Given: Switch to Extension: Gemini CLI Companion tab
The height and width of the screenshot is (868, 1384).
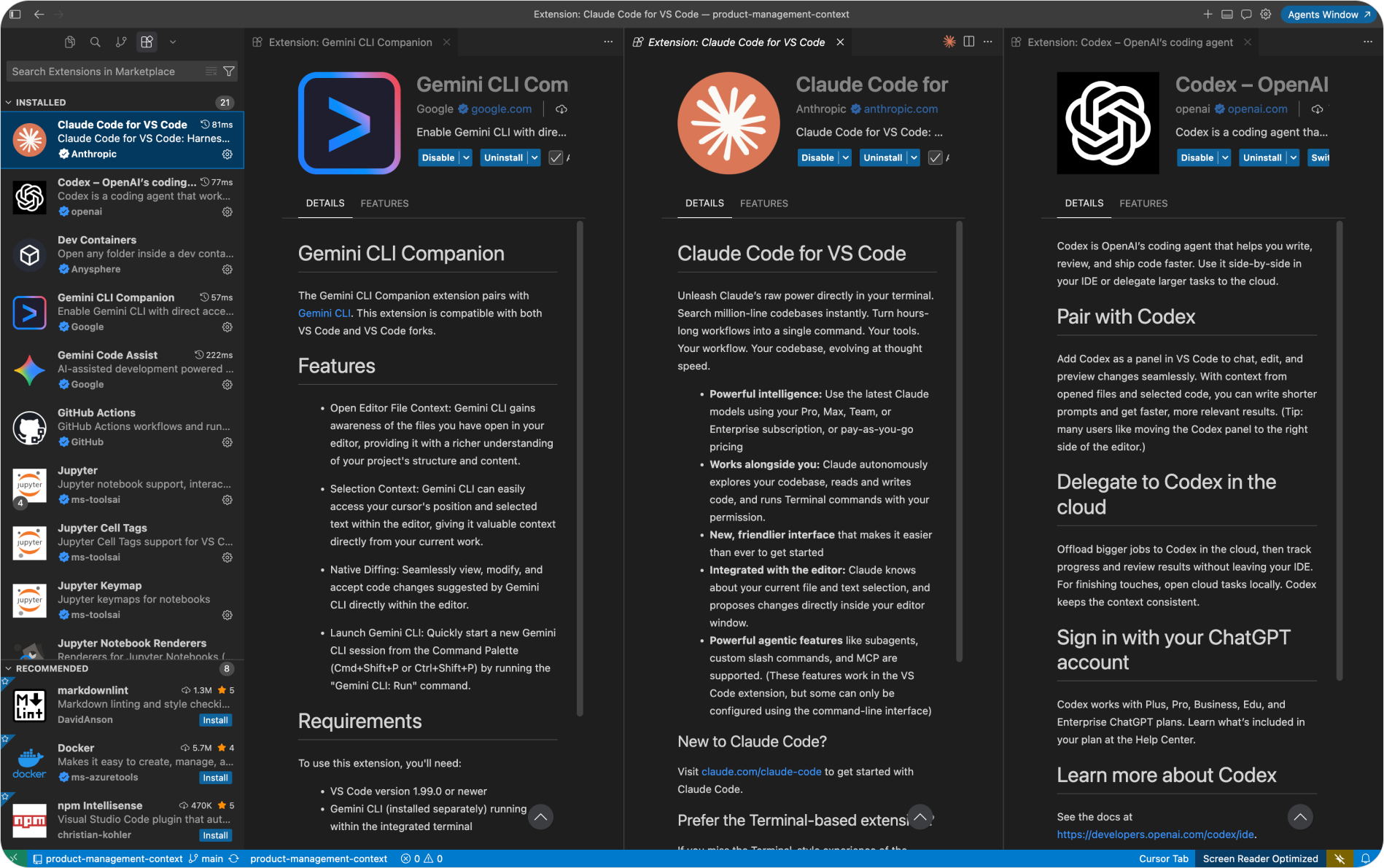Looking at the screenshot, I should tap(350, 42).
